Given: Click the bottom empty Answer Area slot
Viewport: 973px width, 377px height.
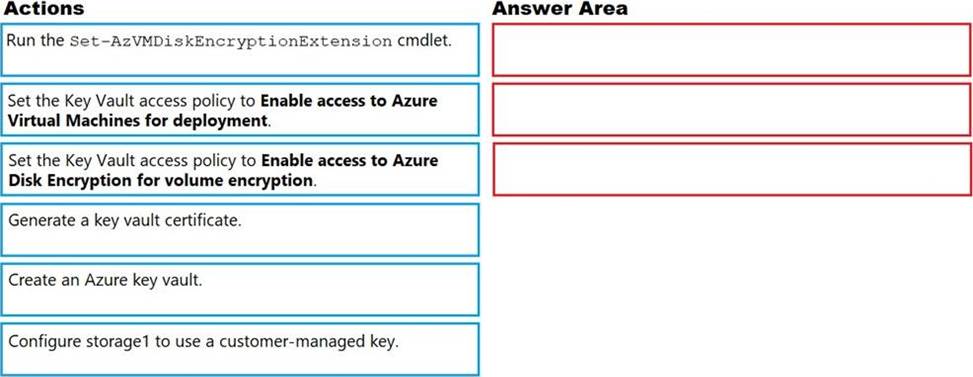Looking at the screenshot, I should [732, 169].
